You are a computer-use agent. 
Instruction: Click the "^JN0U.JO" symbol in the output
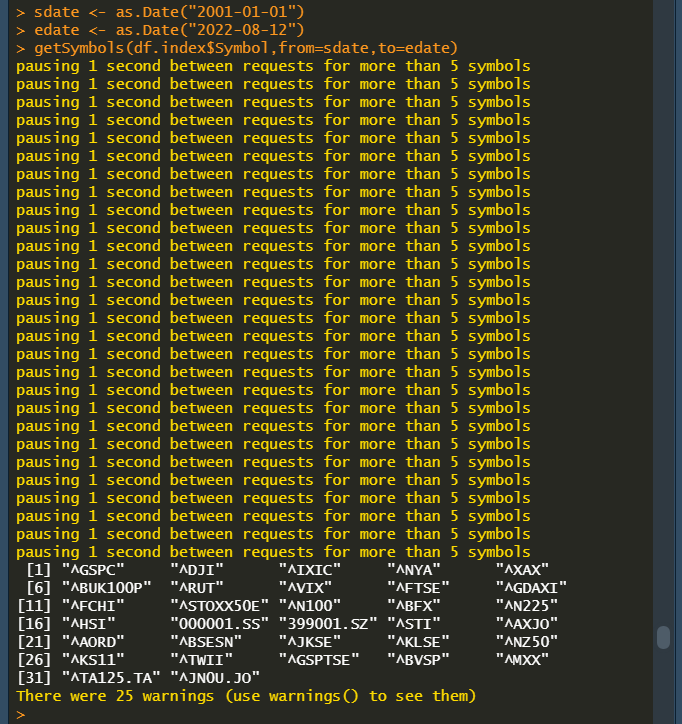[214, 677]
